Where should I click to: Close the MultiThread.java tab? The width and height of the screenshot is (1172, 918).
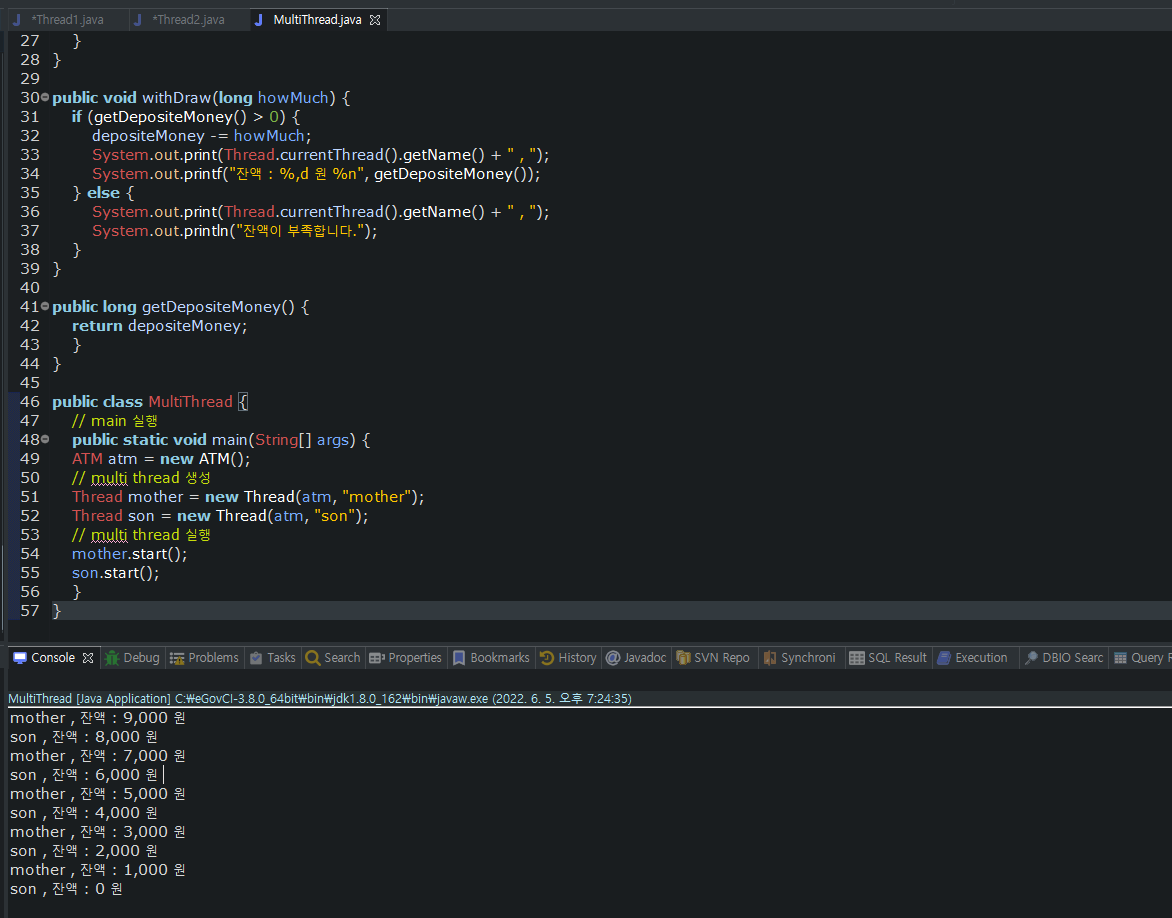pyautogui.click(x=375, y=20)
